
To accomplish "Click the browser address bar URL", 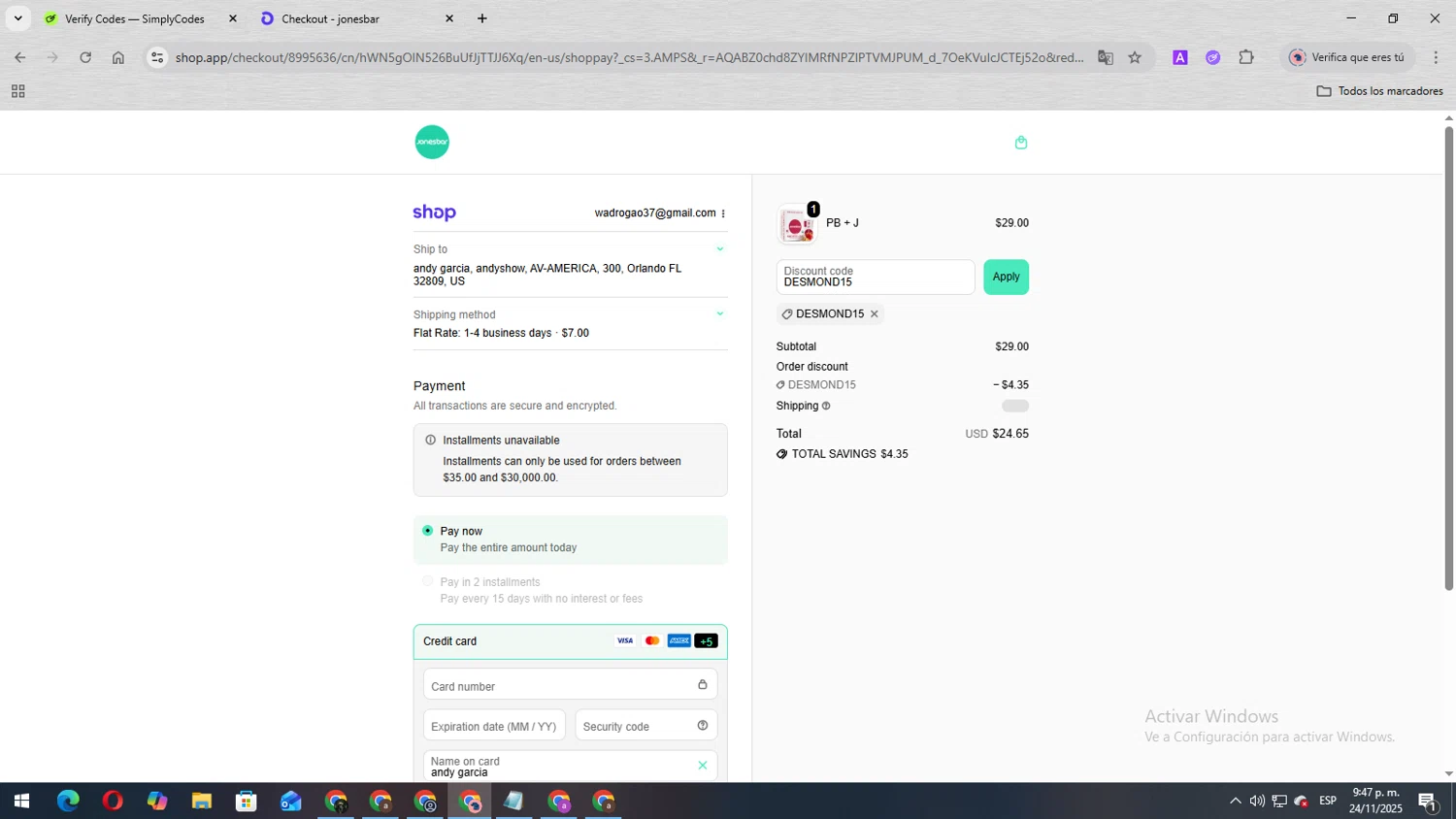I will point(629,57).
